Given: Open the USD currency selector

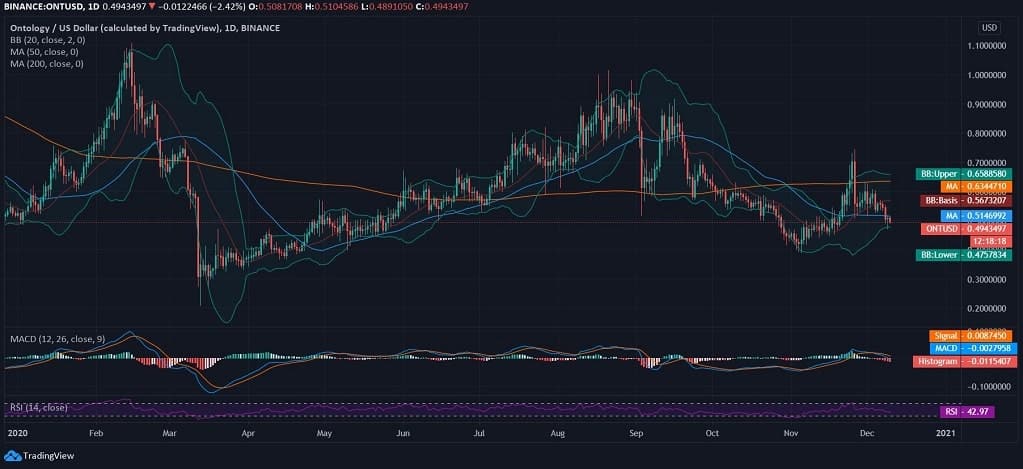Looking at the screenshot, I should pyautogui.click(x=990, y=27).
